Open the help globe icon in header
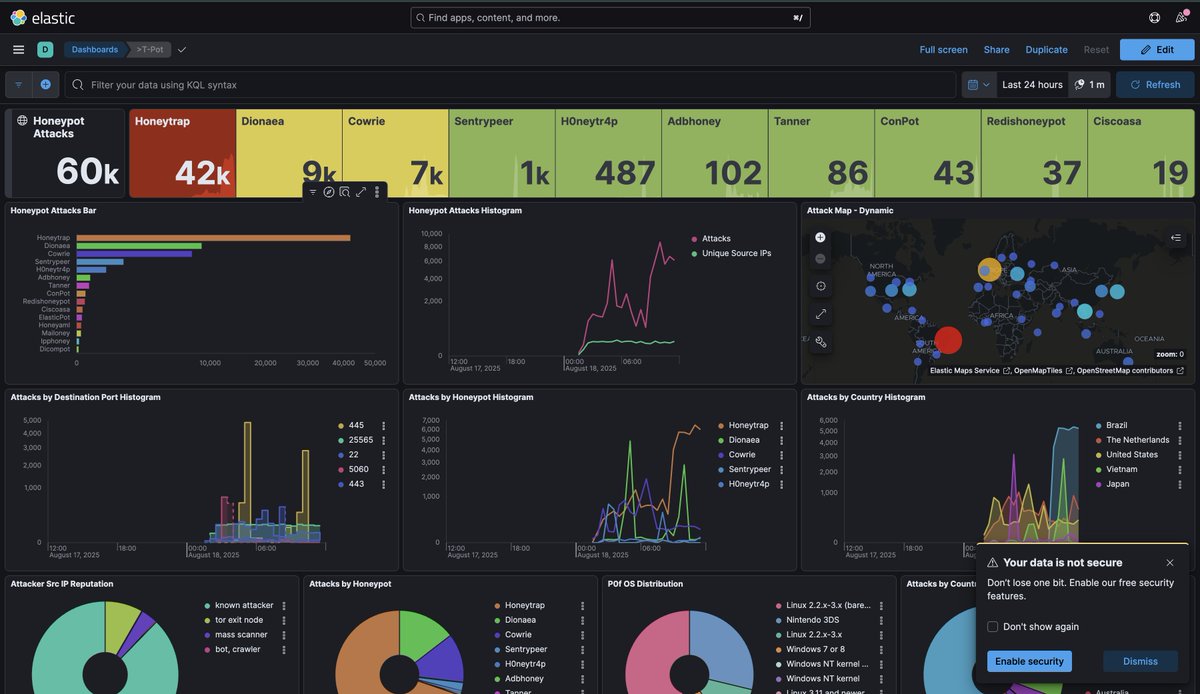Viewport: 1200px width, 694px height. coord(1155,17)
